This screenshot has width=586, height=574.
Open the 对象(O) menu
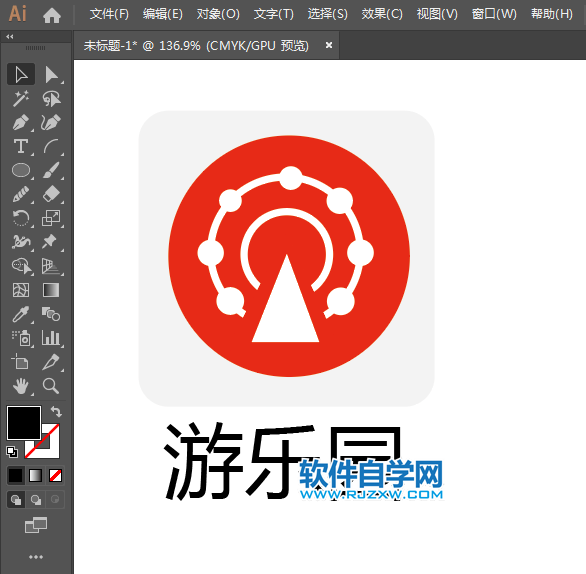pos(218,14)
